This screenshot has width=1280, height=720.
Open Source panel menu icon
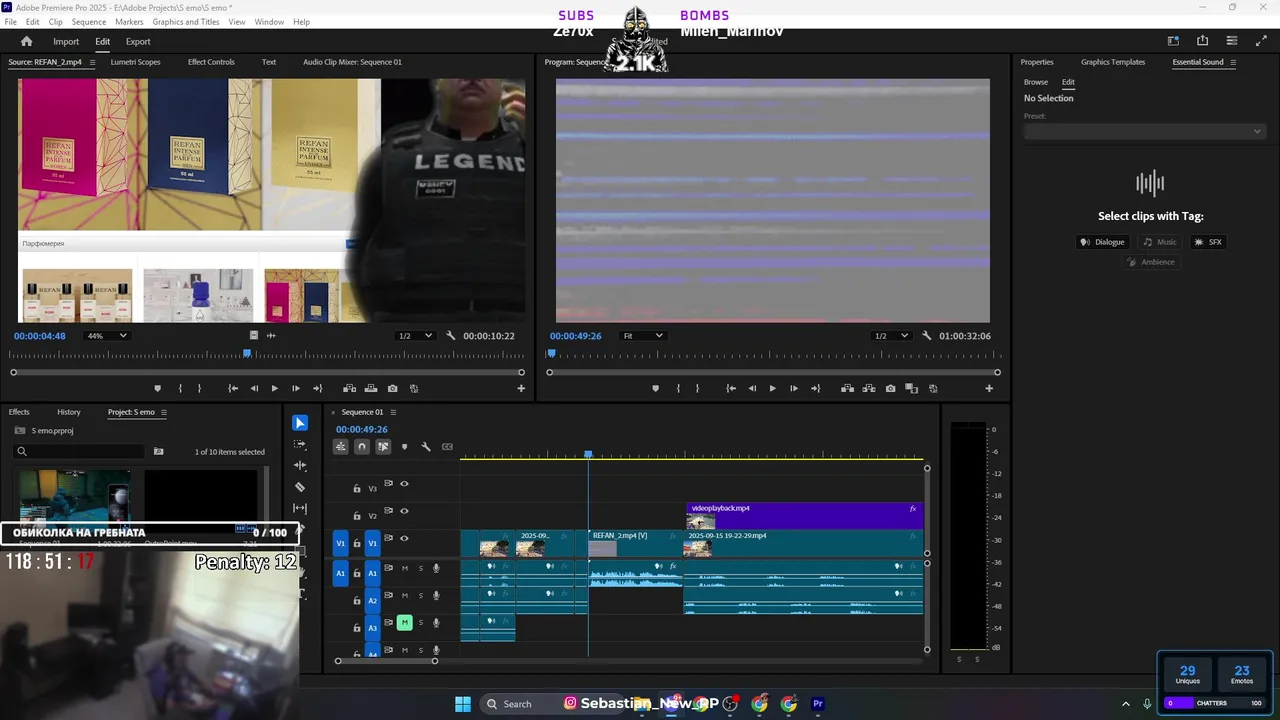click(92, 62)
